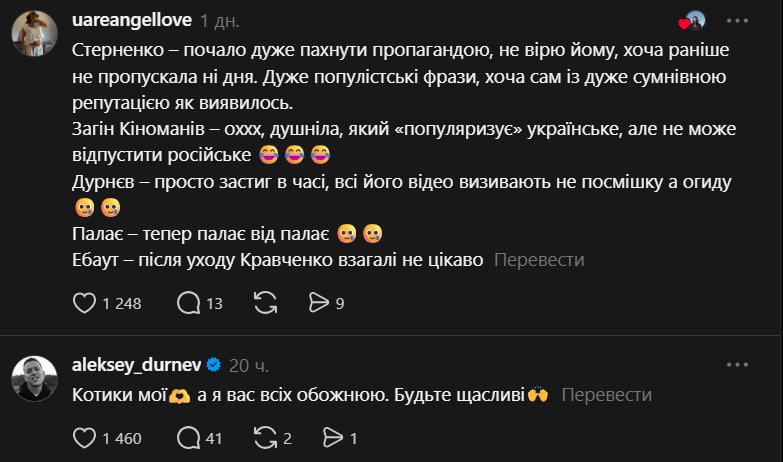
Task: Like aleksey_durnev's reply
Action: tap(86, 437)
